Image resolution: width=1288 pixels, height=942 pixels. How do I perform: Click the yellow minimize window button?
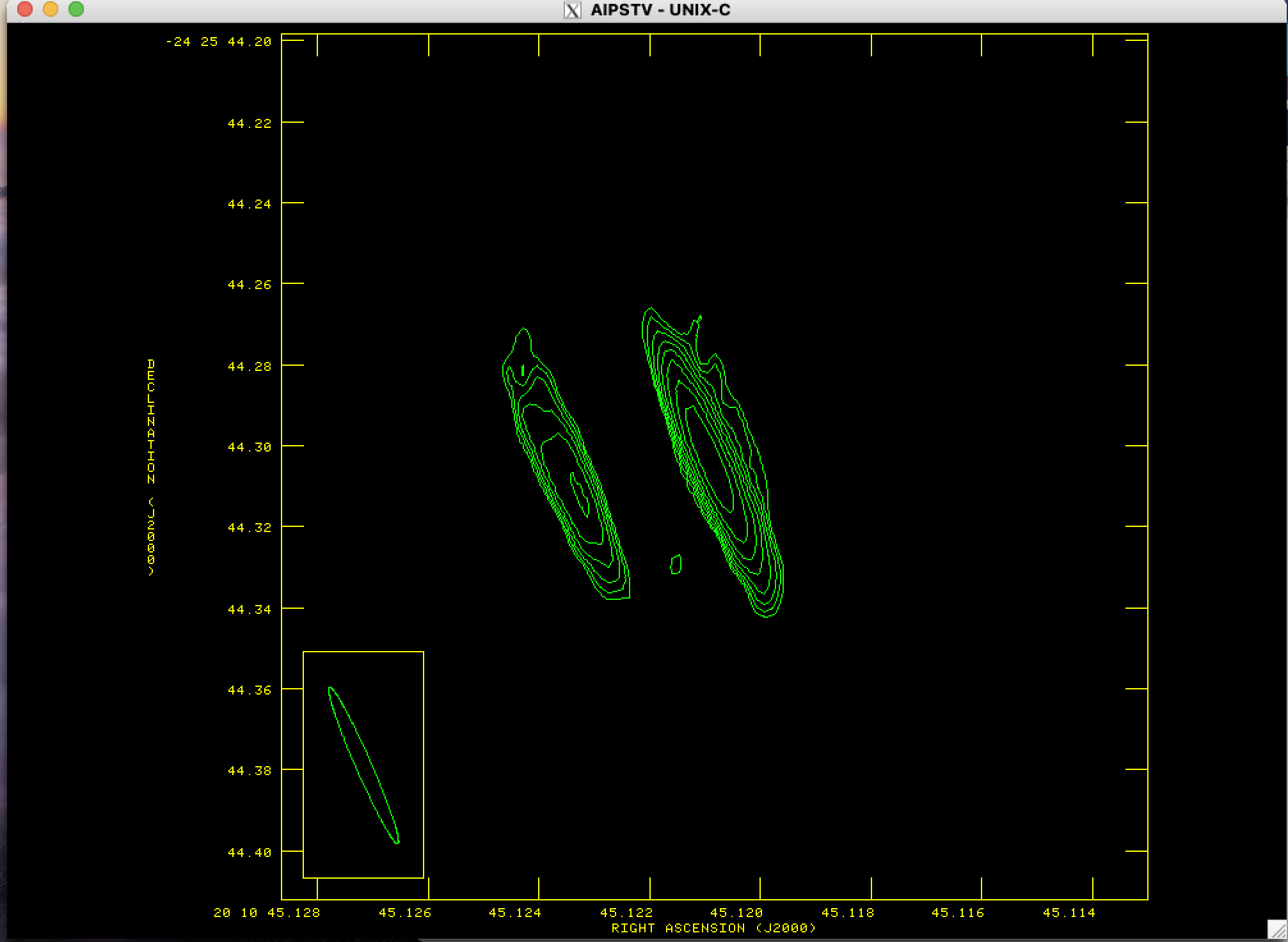(51, 9)
